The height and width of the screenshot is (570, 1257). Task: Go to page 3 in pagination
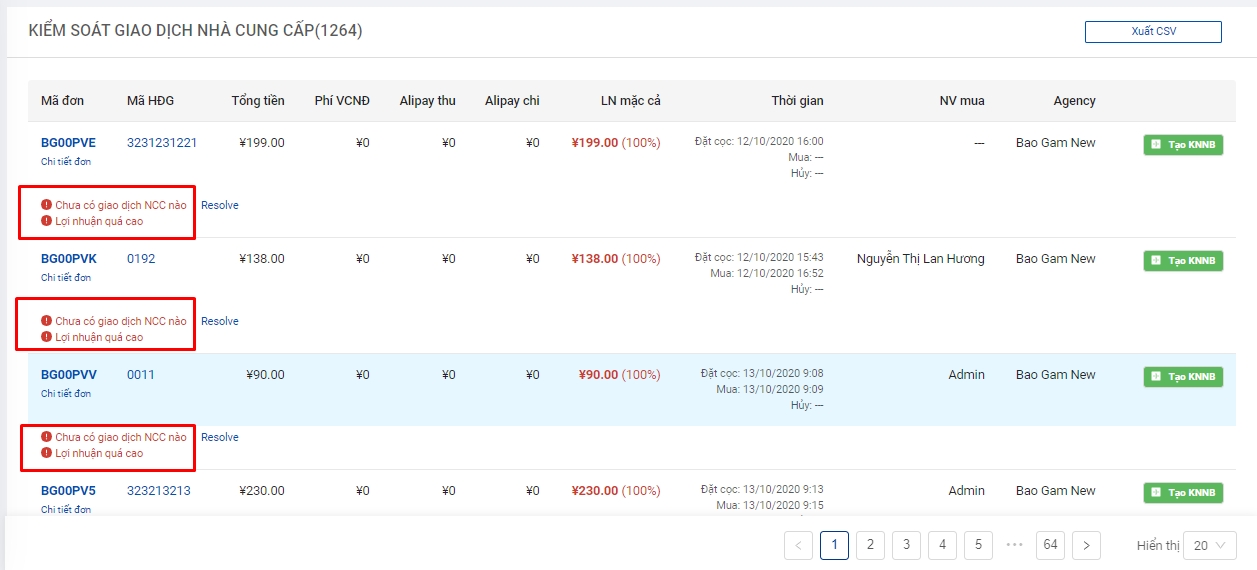point(906,545)
